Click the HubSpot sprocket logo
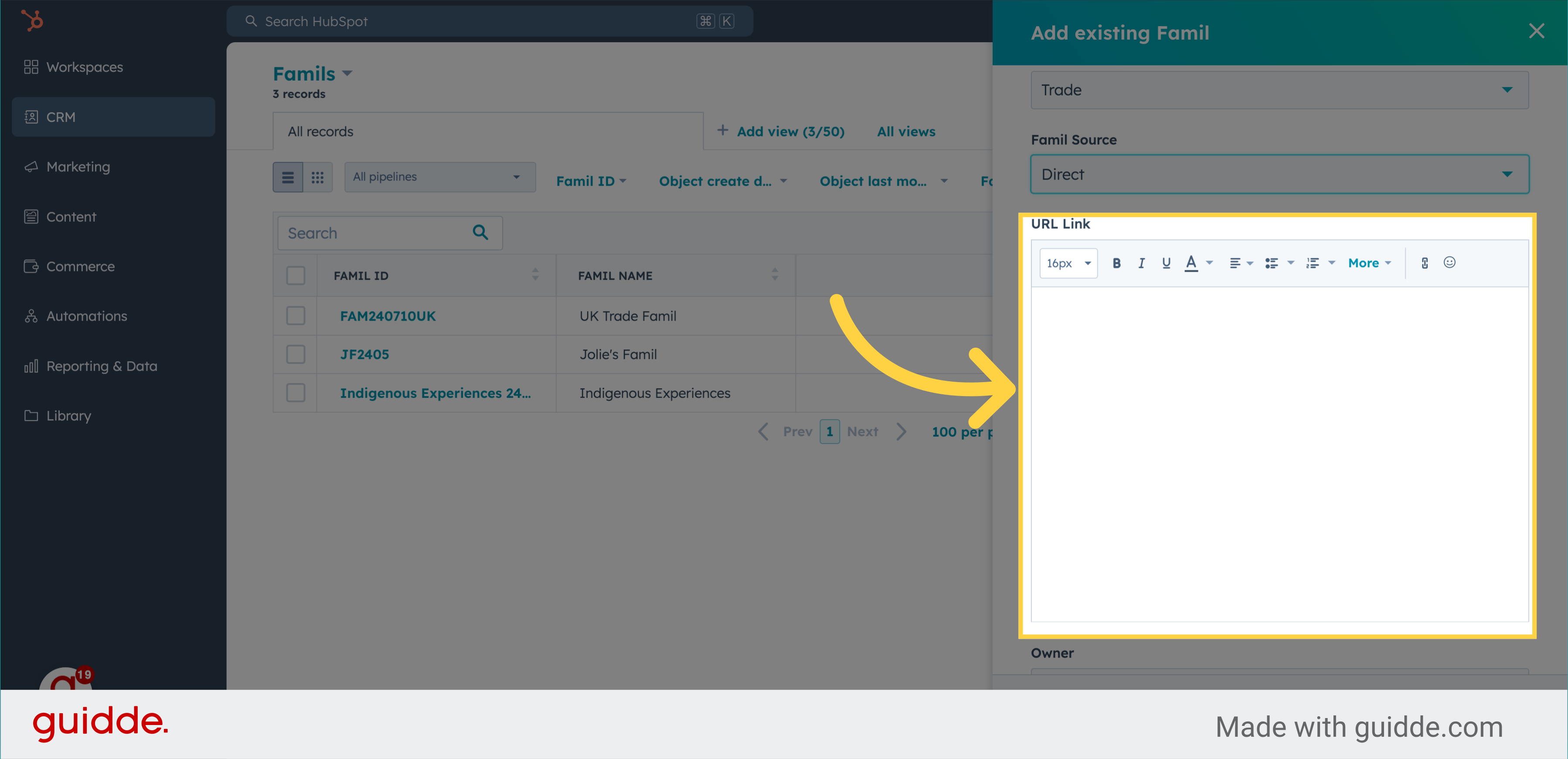The width and height of the screenshot is (1568, 759). tap(32, 20)
